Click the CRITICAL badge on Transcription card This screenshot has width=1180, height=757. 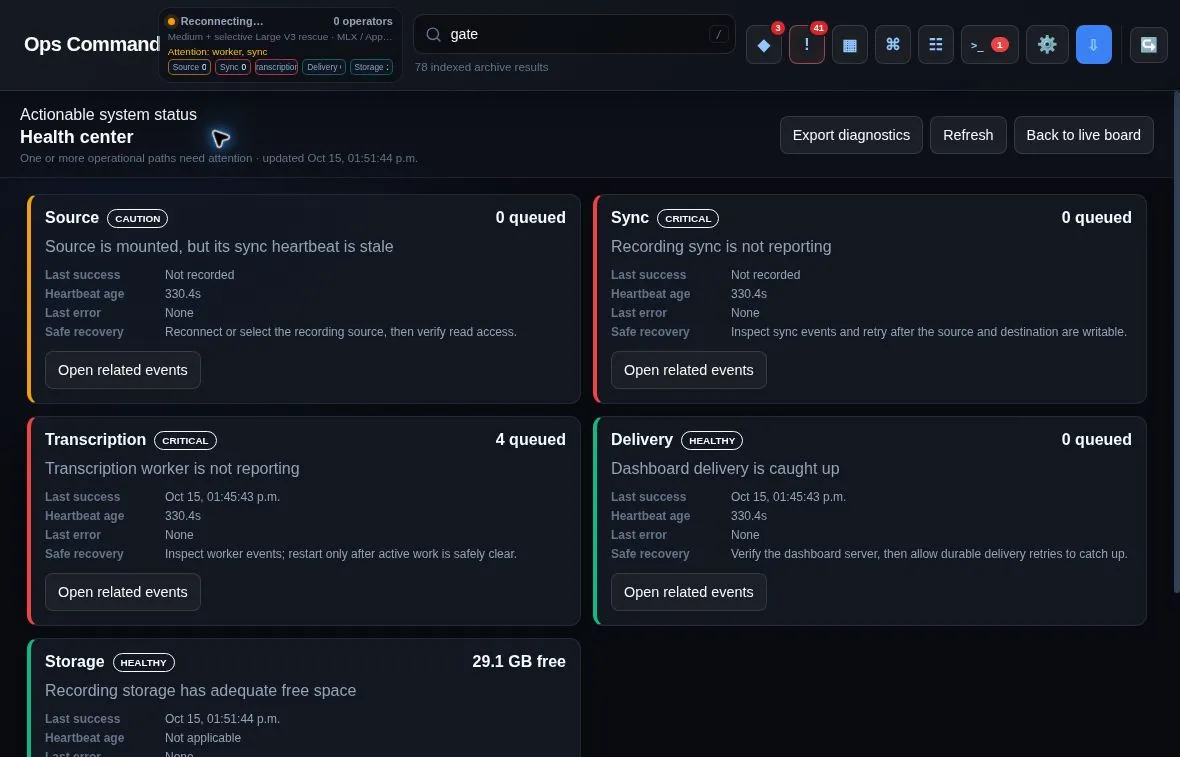tap(185, 440)
